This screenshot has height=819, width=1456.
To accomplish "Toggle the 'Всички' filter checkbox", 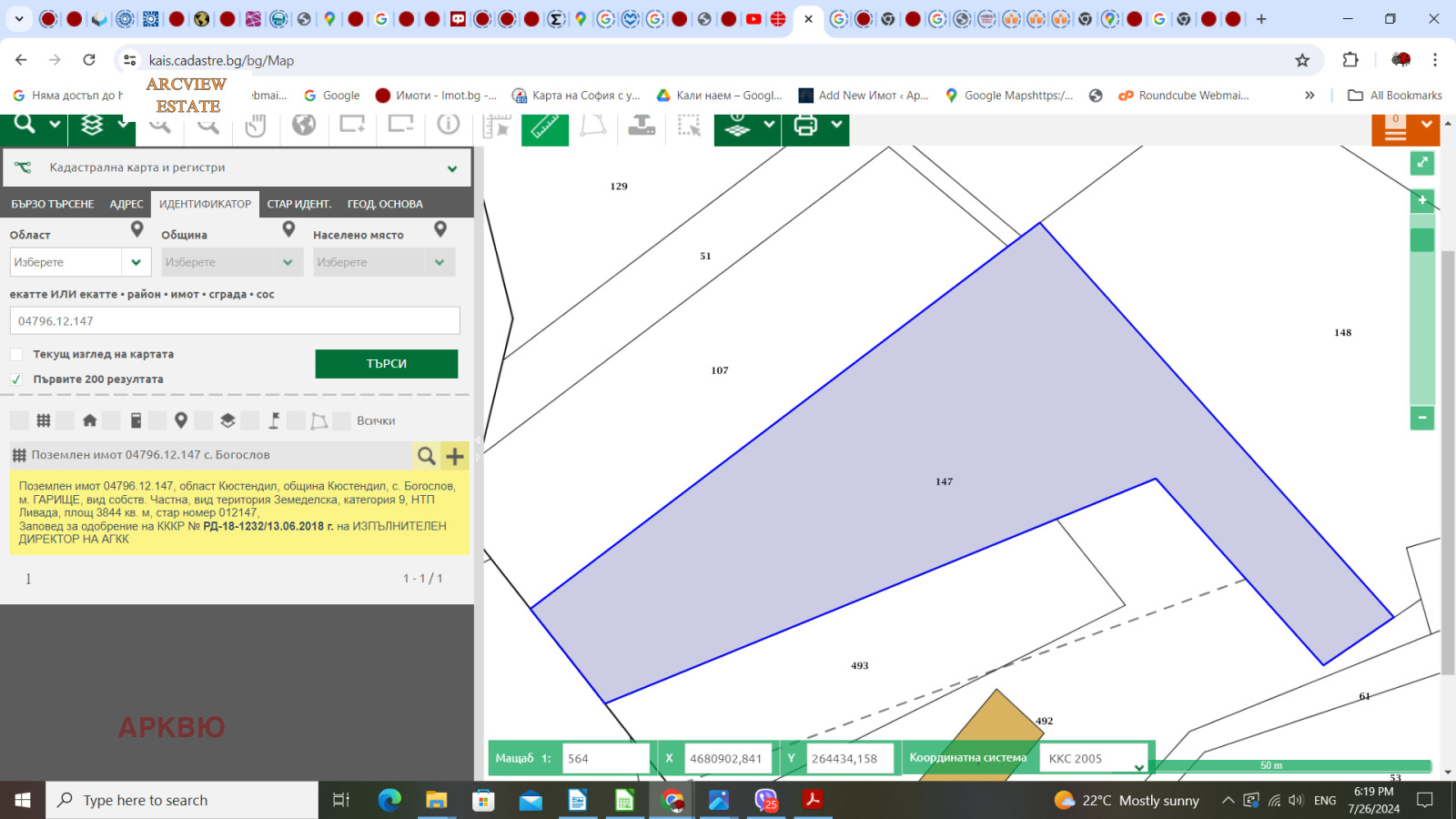I will 342,420.
